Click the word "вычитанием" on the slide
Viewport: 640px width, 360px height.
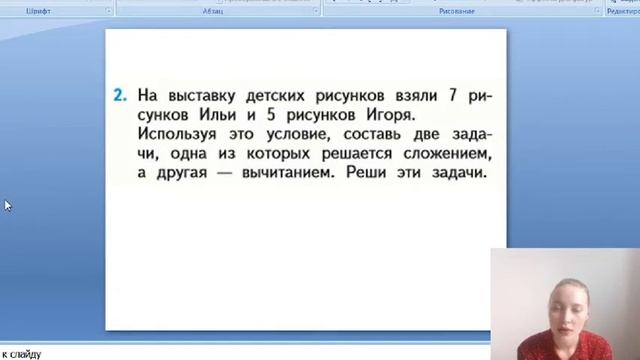pyautogui.click(x=288, y=173)
